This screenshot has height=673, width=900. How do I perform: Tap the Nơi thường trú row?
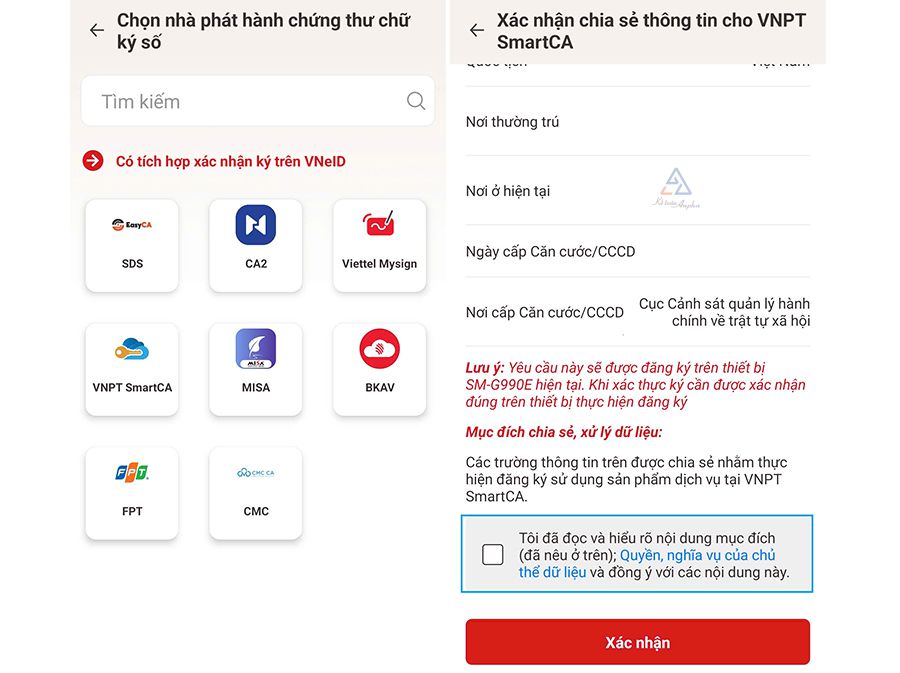[638, 122]
